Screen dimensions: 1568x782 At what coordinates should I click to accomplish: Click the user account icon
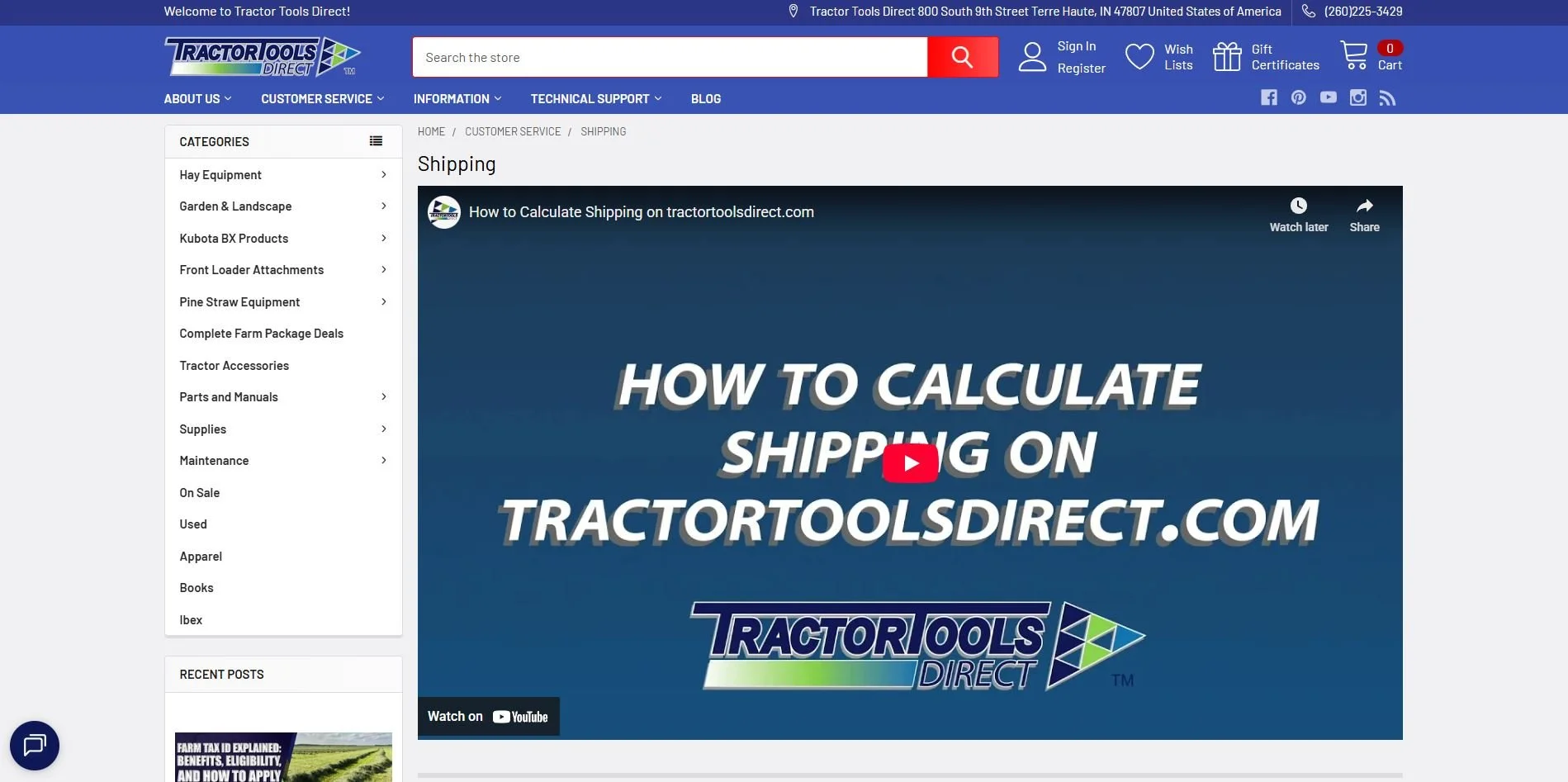click(1032, 57)
